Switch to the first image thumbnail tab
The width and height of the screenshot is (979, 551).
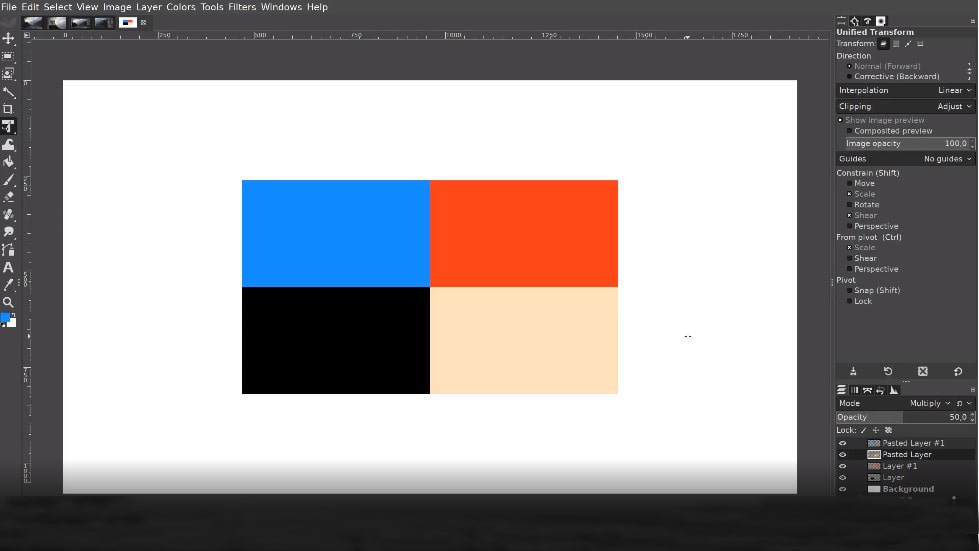[33, 22]
